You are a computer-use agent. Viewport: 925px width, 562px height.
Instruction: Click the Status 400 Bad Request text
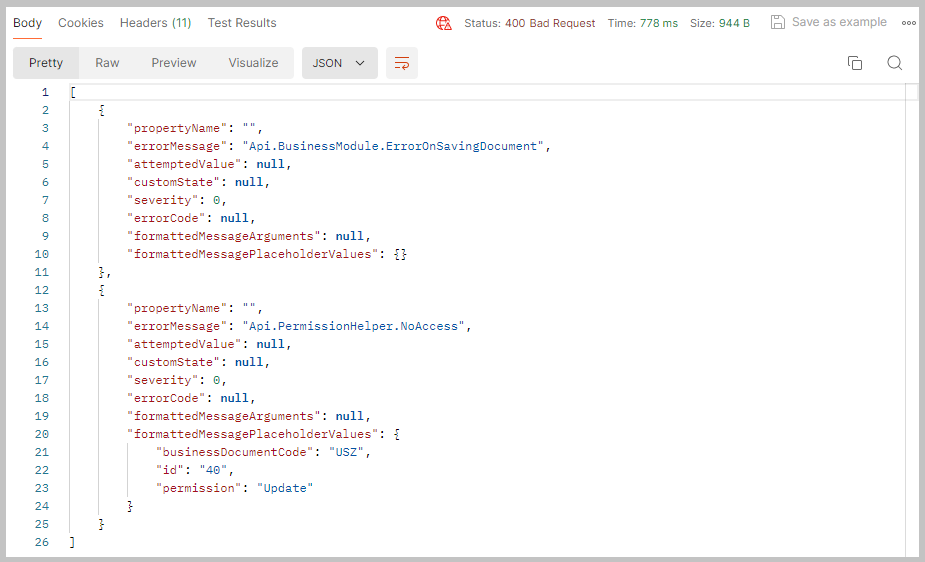530,23
